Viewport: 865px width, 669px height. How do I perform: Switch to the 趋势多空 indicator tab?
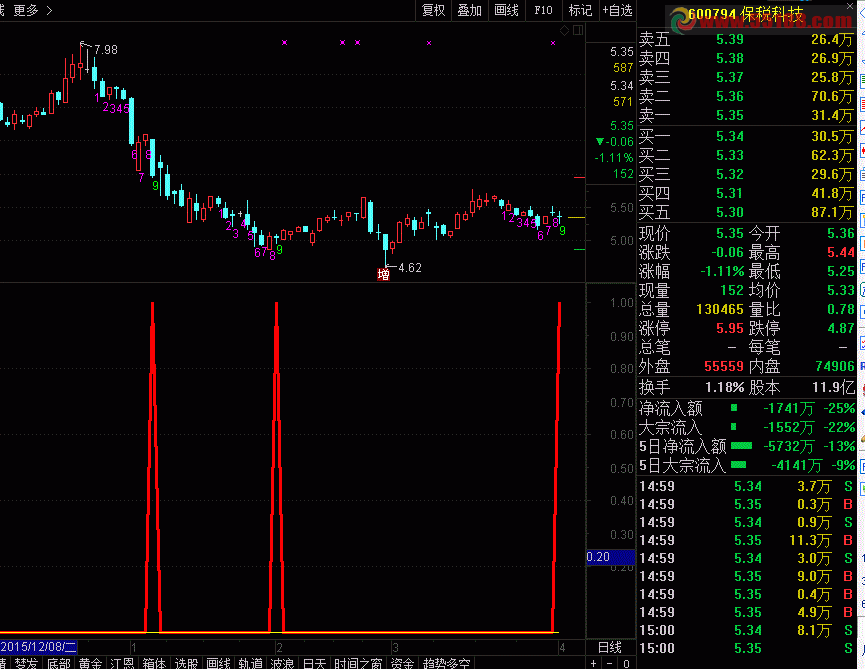click(446, 663)
